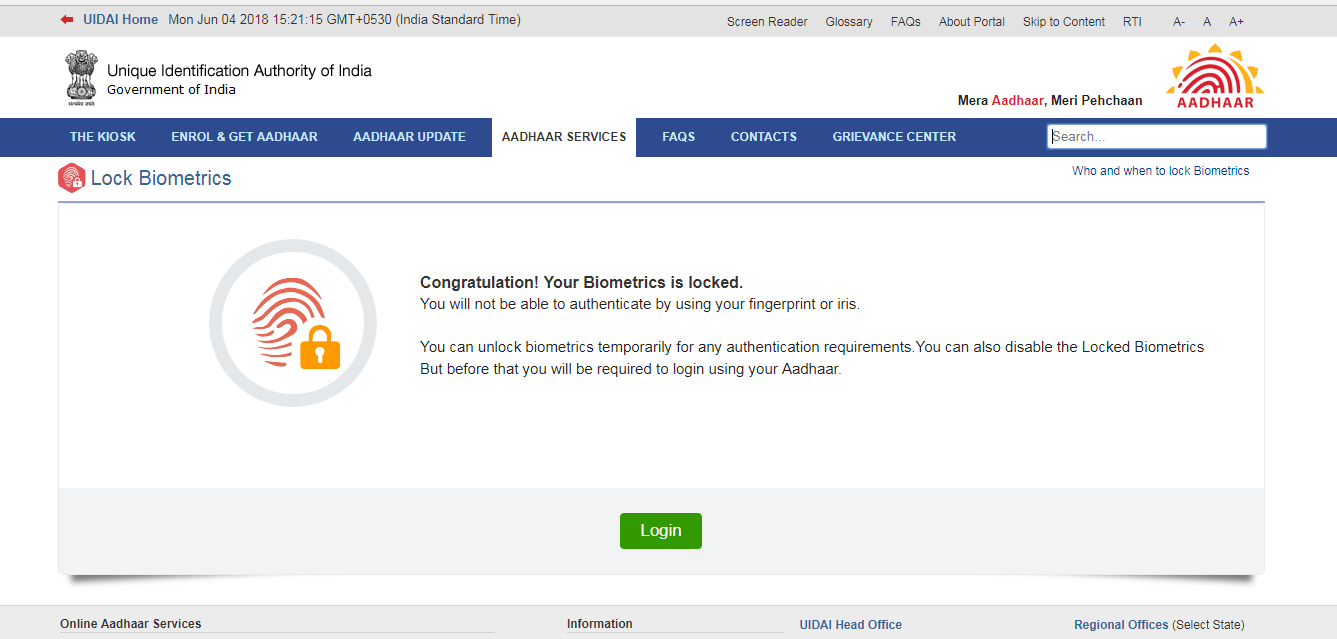Open the Aadhaar Services tab
This screenshot has height=639, width=1337.
coord(564,137)
